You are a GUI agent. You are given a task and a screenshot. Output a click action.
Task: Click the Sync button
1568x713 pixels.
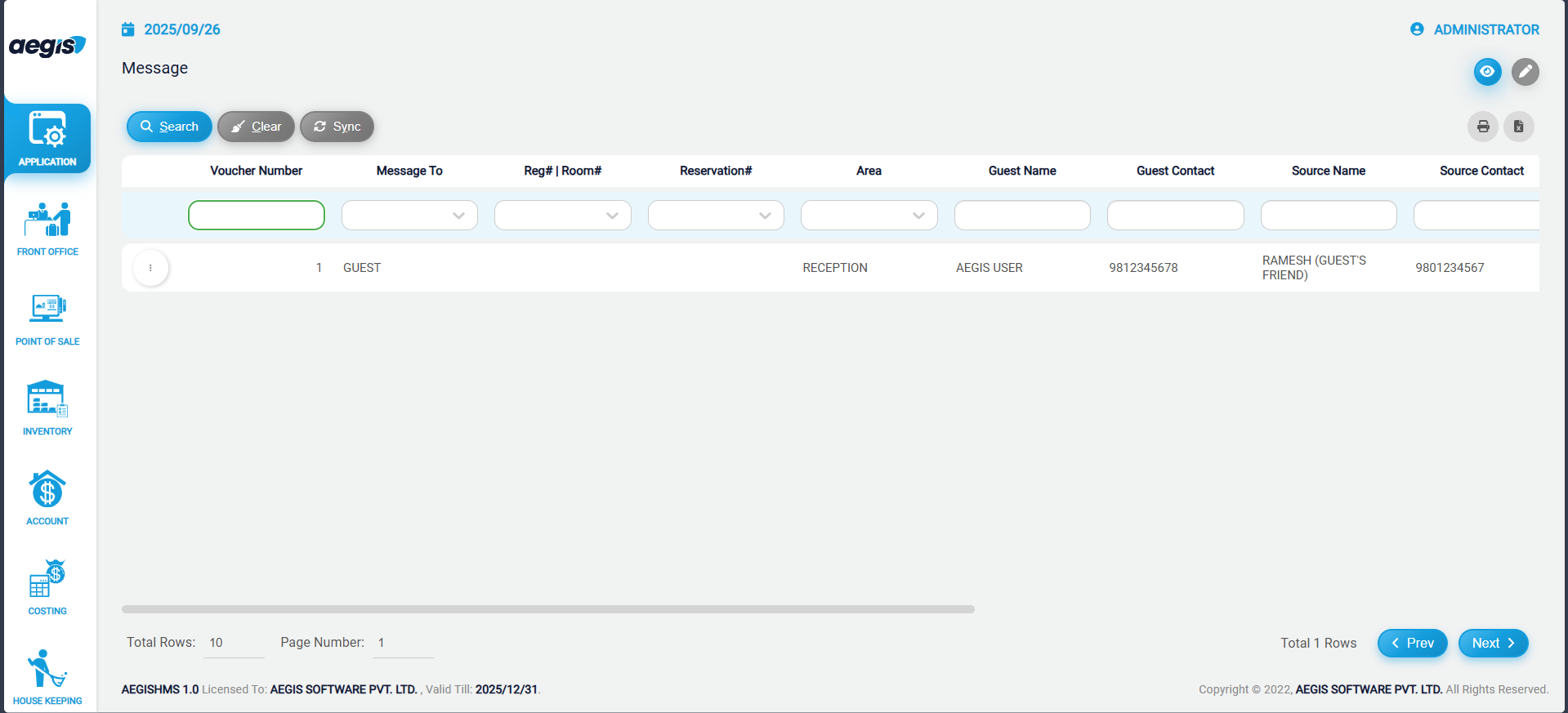tap(337, 127)
